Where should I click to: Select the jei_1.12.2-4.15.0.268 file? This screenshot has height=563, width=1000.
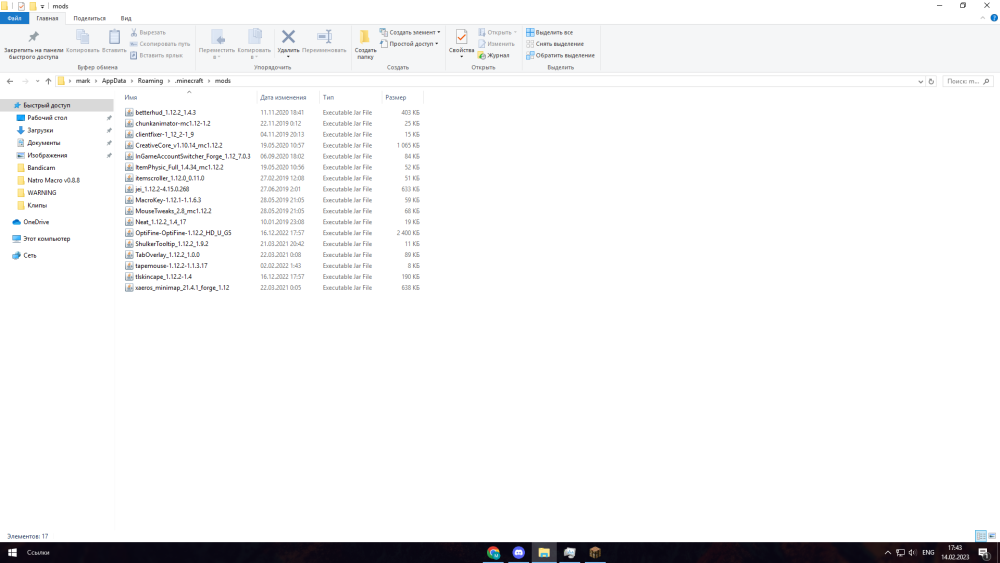(x=162, y=189)
